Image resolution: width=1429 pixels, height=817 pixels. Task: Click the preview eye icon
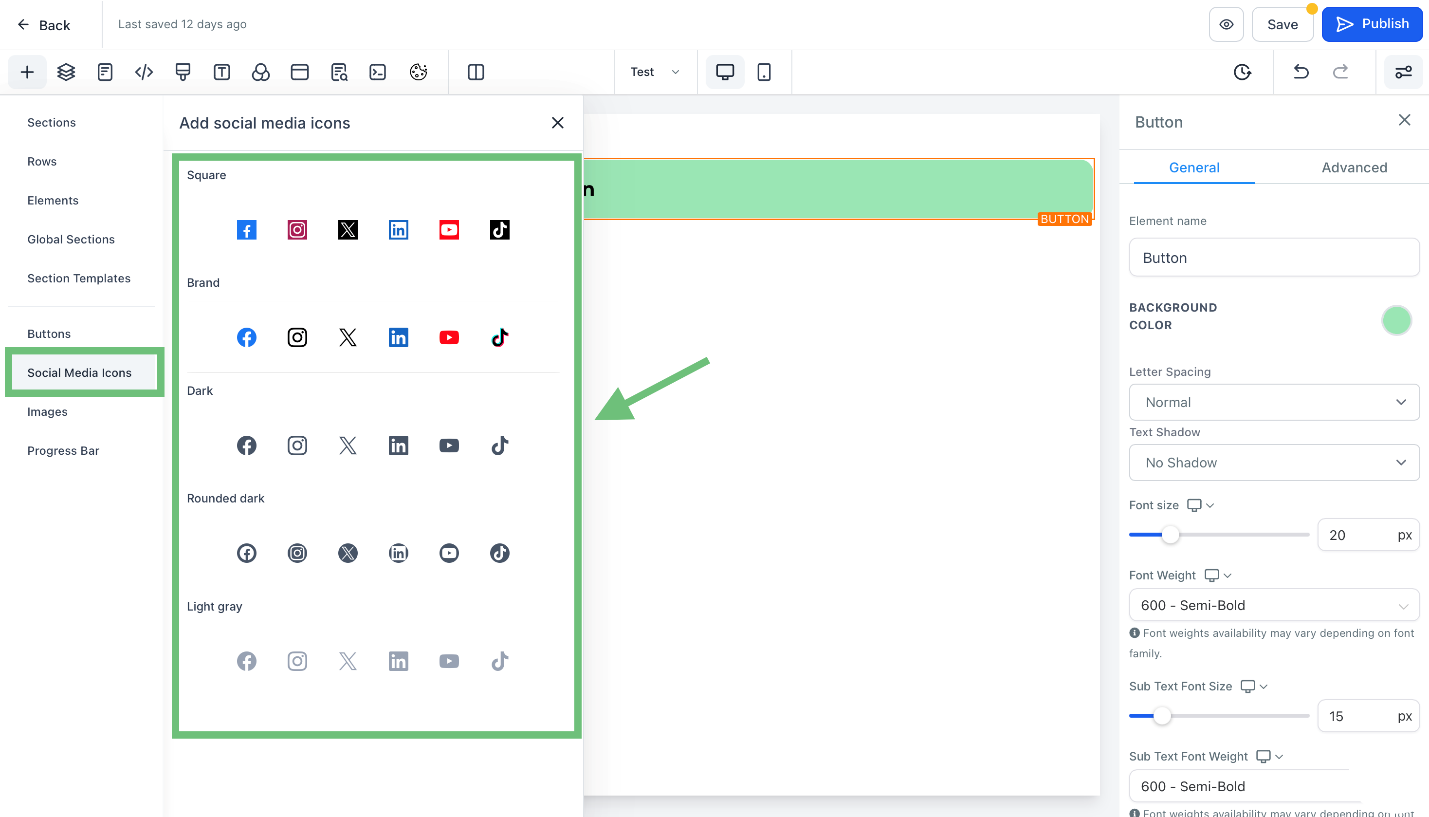click(x=1226, y=24)
